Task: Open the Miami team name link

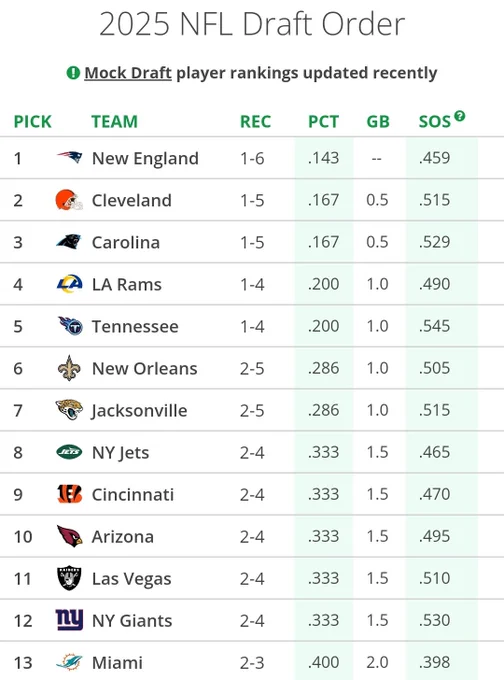Action: (117, 663)
